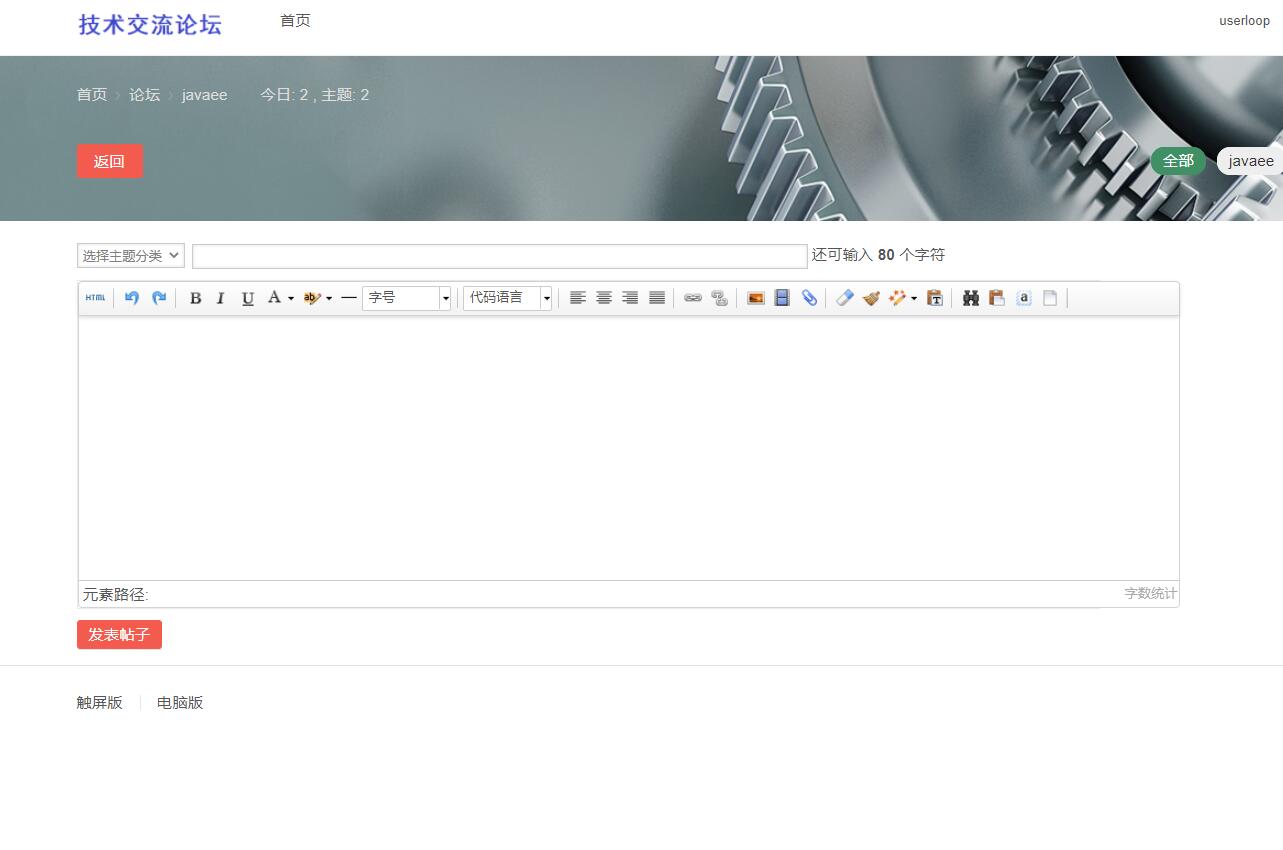Image resolution: width=1283 pixels, height=850 pixels.
Task: Click the 字数统计 word count label
Action: tap(1151, 594)
